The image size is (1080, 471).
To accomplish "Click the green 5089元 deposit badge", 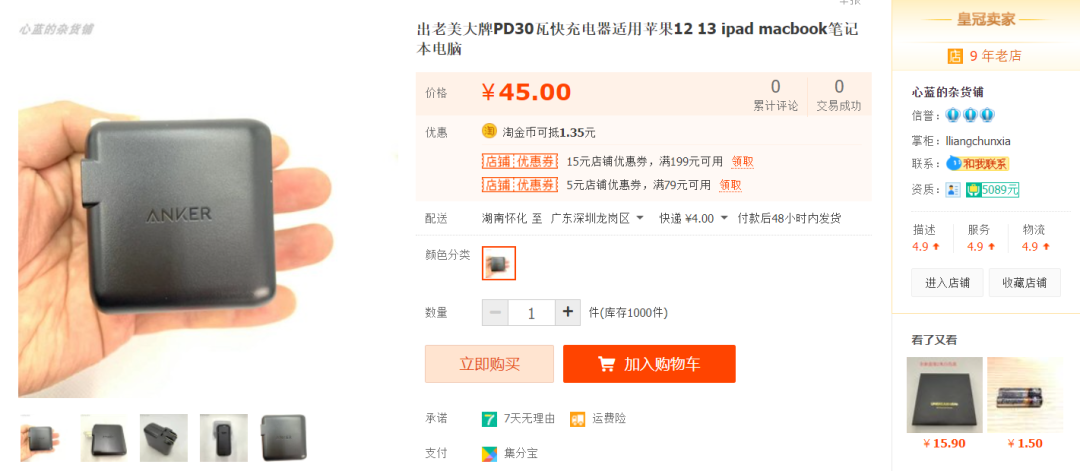I will click(992, 189).
